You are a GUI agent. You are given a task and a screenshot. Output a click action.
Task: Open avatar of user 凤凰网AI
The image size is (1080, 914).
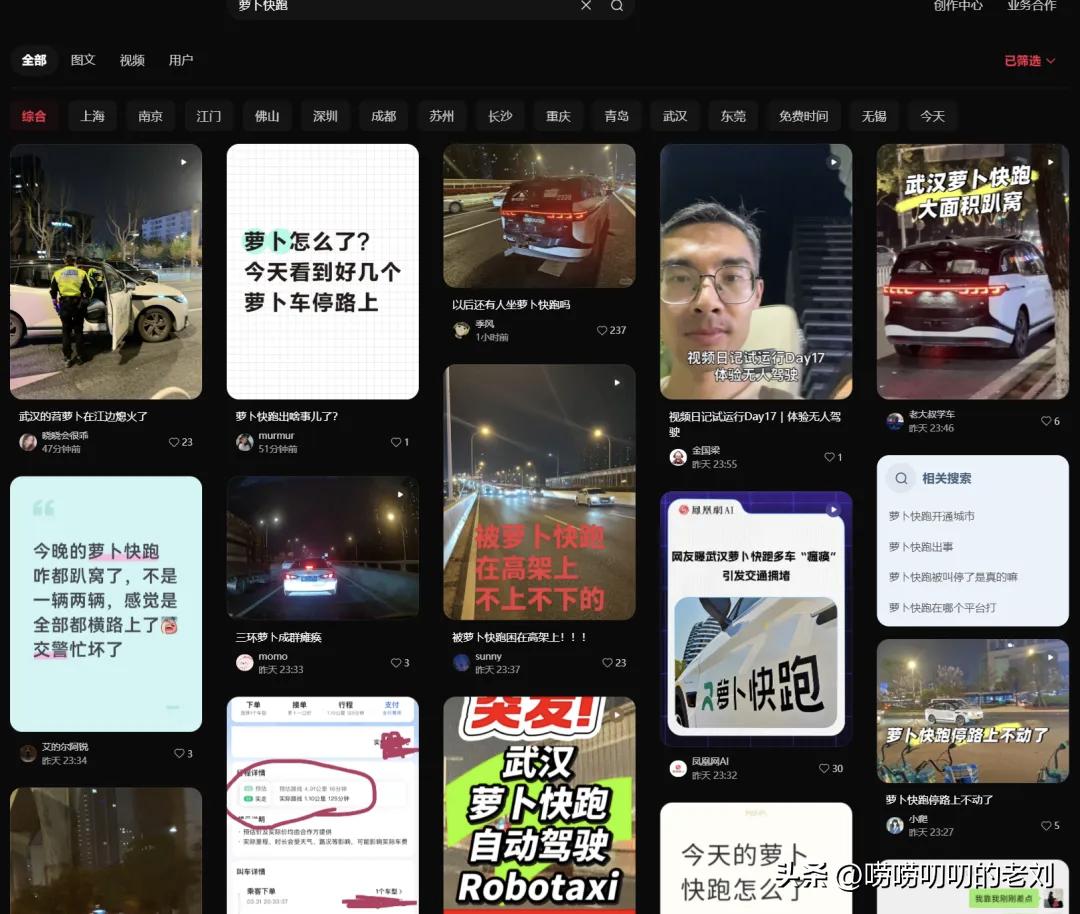[678, 769]
